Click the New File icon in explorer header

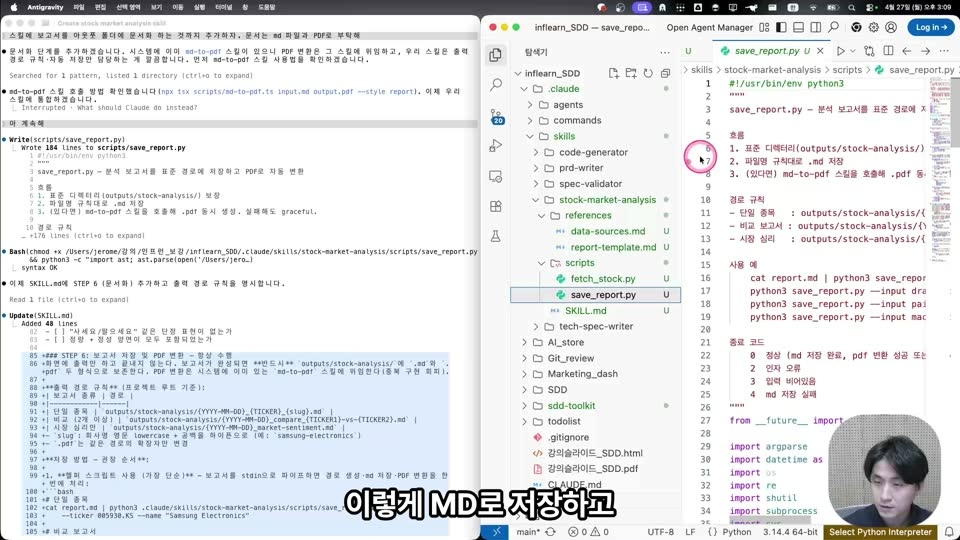coord(613,73)
